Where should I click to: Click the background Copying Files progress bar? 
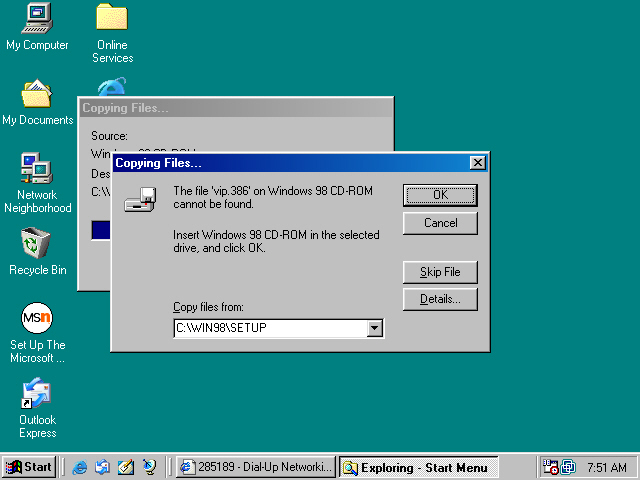(101, 230)
